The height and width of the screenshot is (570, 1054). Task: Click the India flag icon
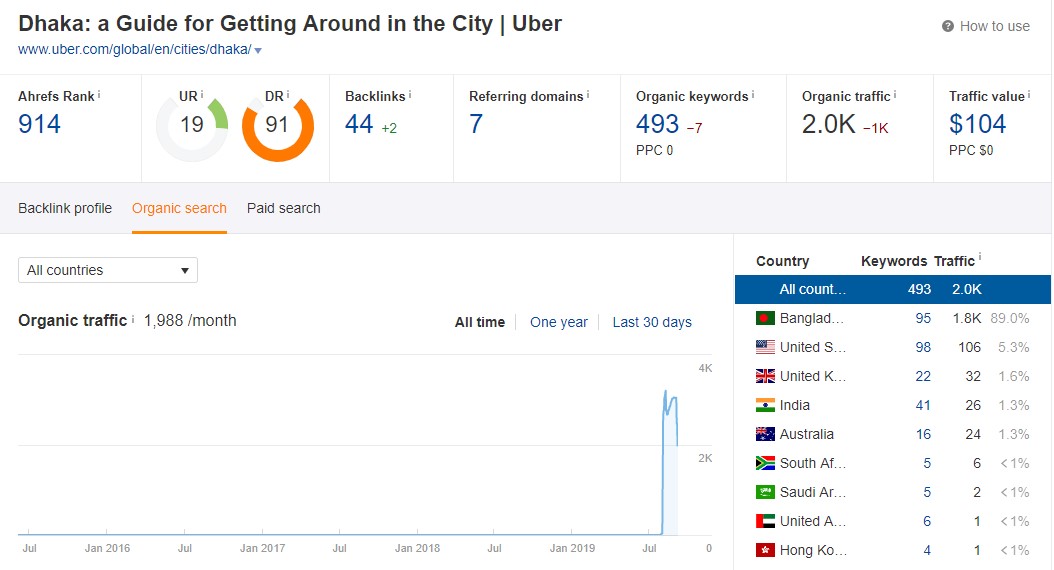765,405
